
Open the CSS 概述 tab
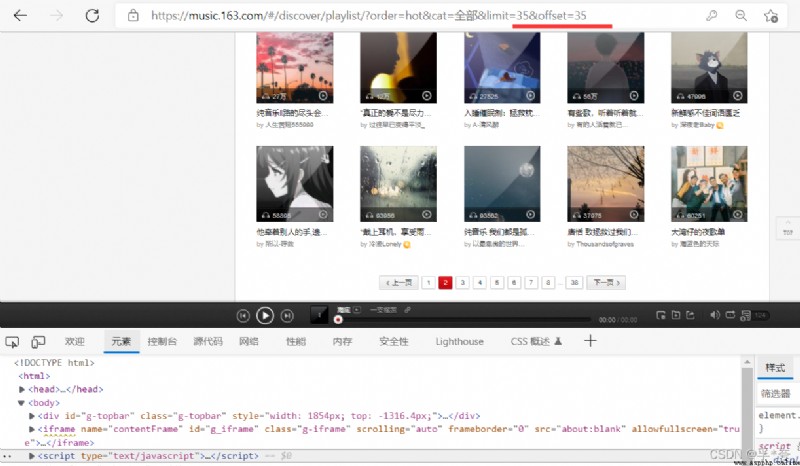click(x=536, y=341)
